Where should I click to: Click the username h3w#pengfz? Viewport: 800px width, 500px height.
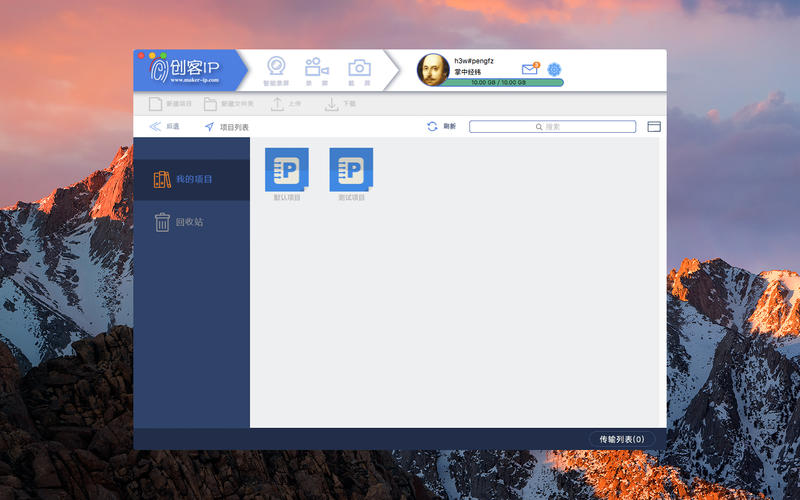[x=474, y=61]
